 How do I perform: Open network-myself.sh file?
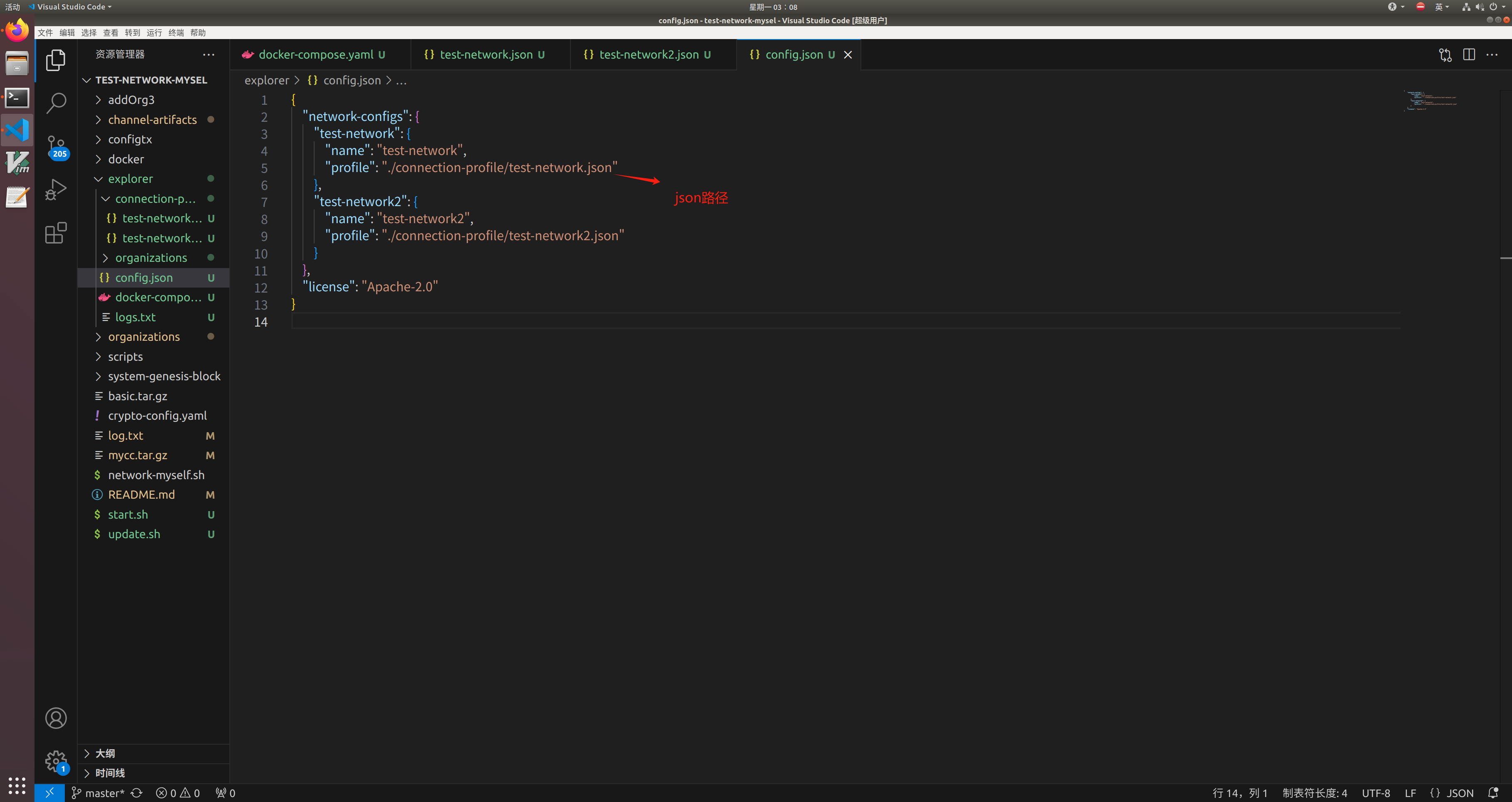point(153,475)
